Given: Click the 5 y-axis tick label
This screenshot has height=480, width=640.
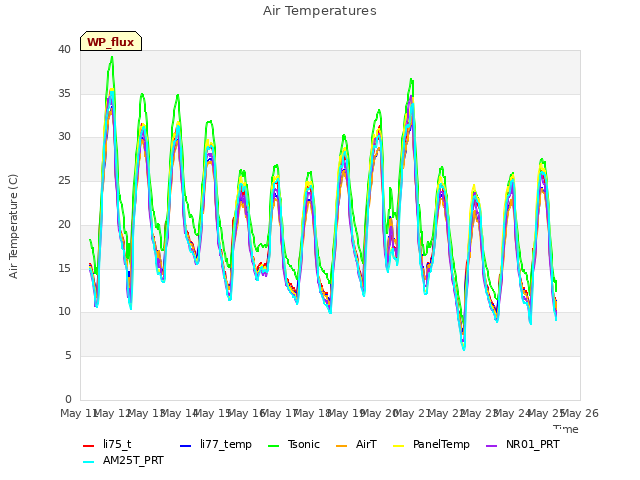Looking at the screenshot, I should (68, 356).
